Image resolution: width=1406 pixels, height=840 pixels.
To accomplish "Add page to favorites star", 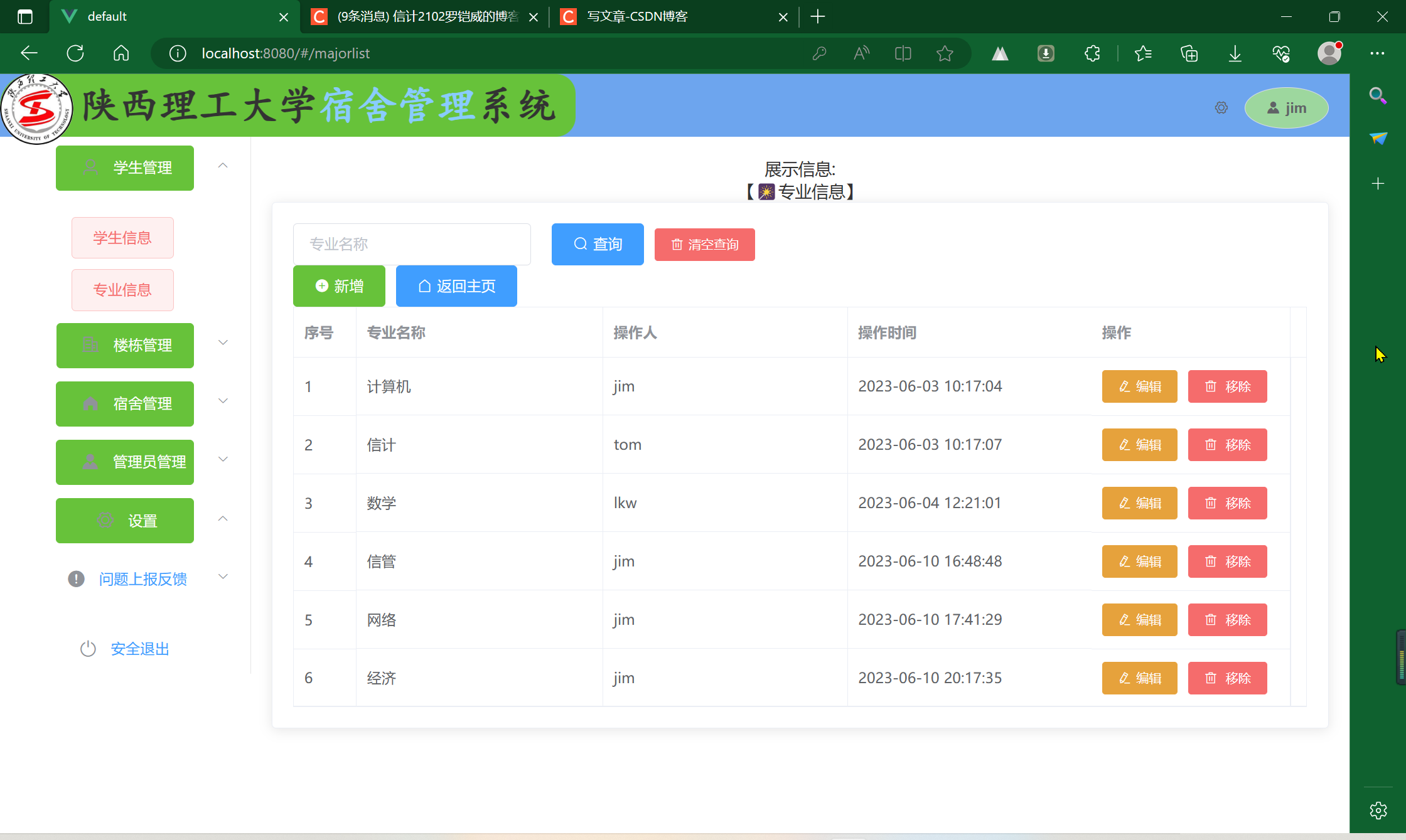I will pos(945,53).
